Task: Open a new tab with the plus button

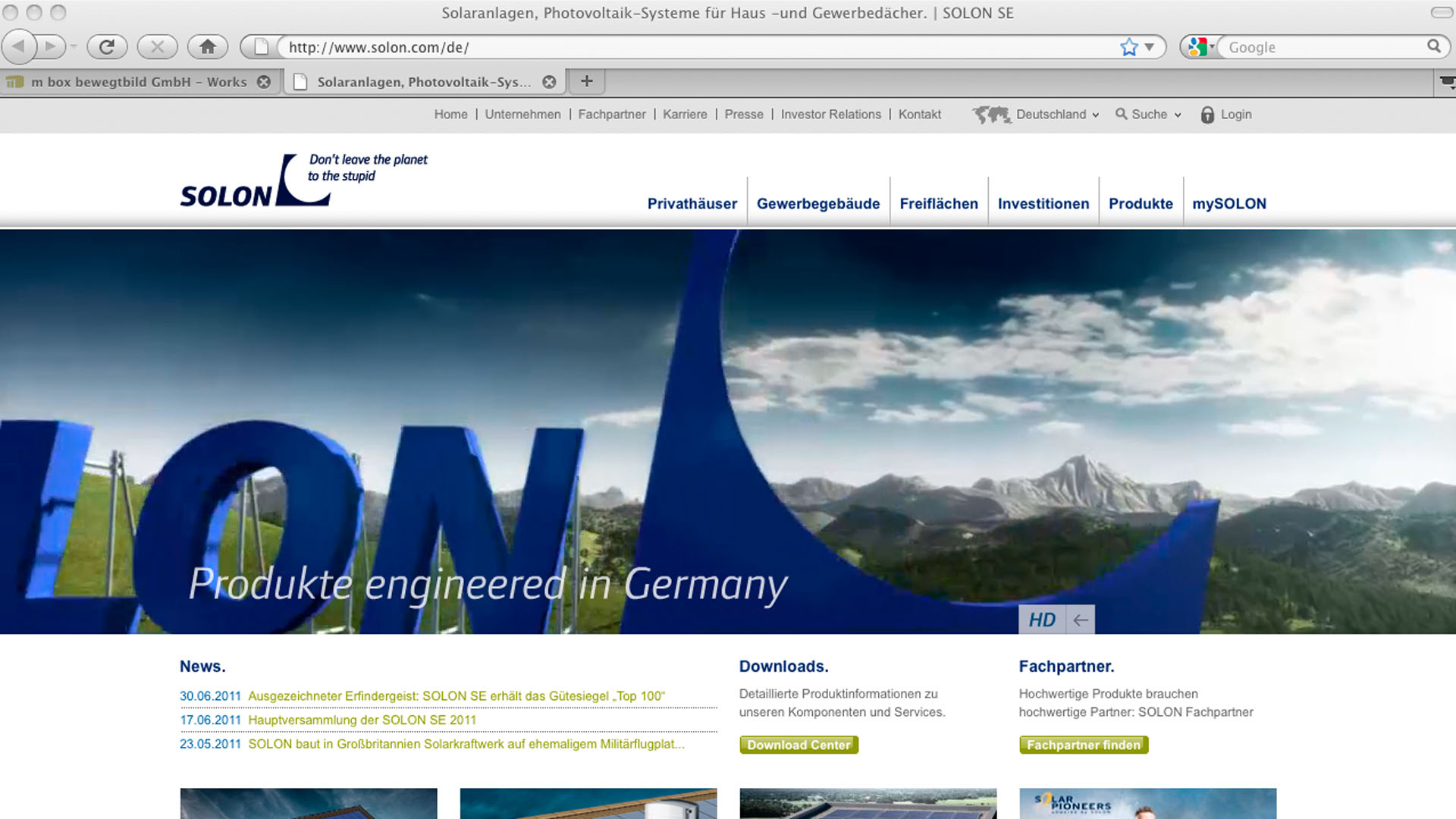Action: pos(586,81)
